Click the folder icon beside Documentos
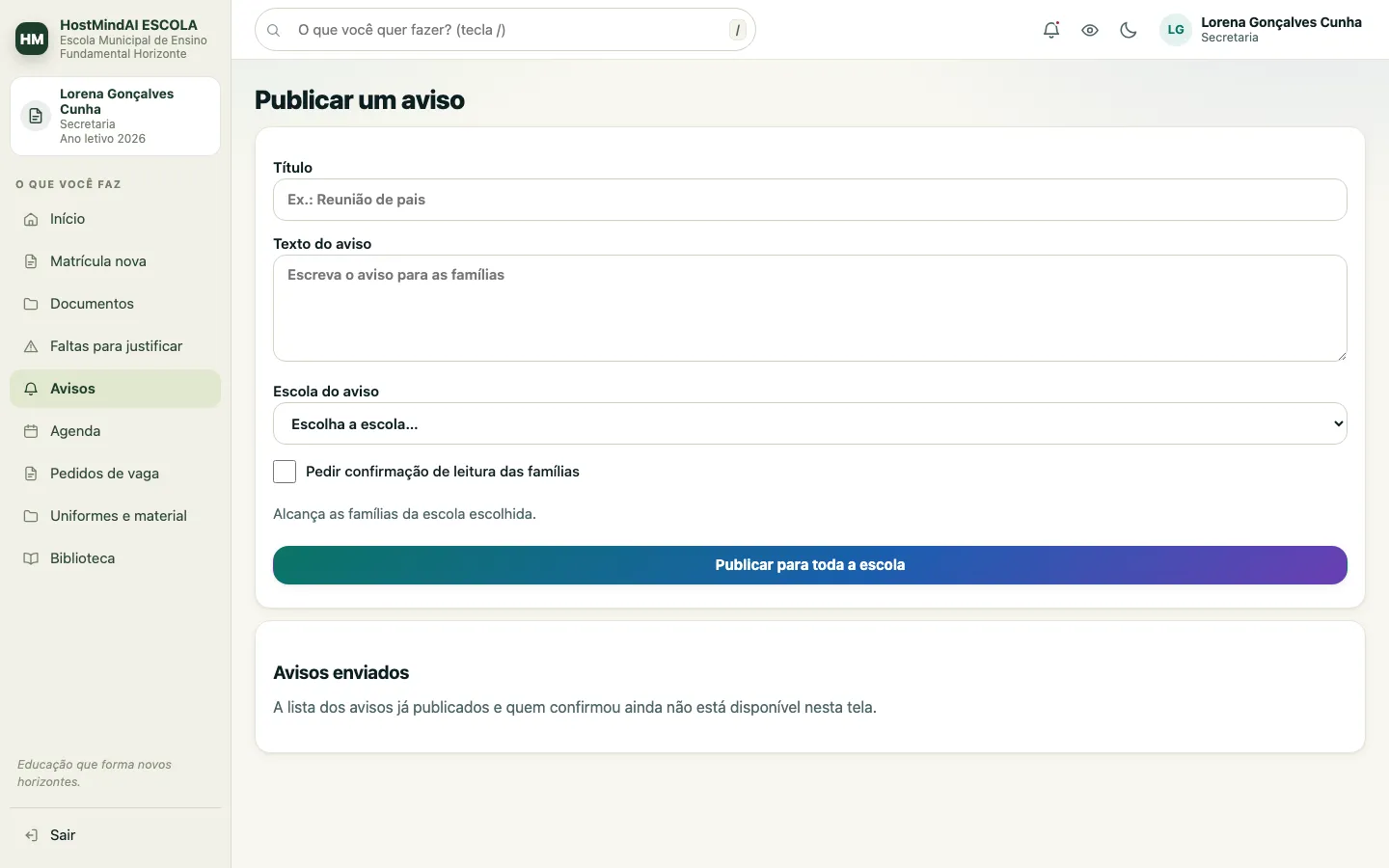1389x868 pixels. [x=31, y=304]
